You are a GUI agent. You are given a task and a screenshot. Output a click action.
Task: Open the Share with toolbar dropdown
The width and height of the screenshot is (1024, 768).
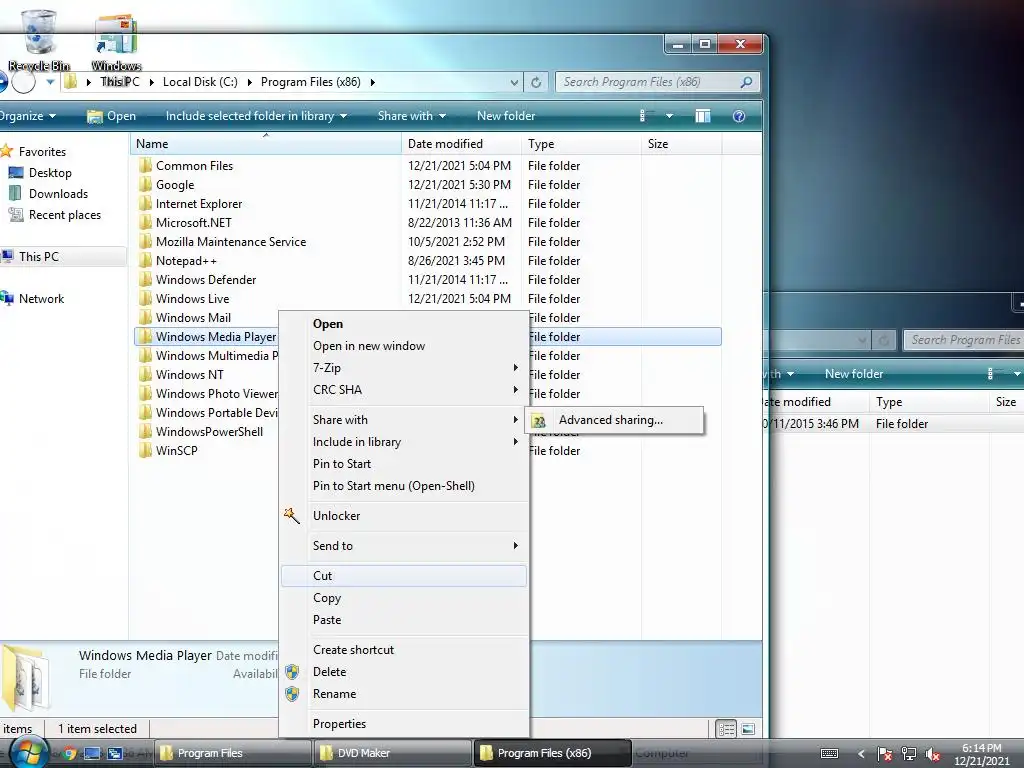[x=411, y=116]
